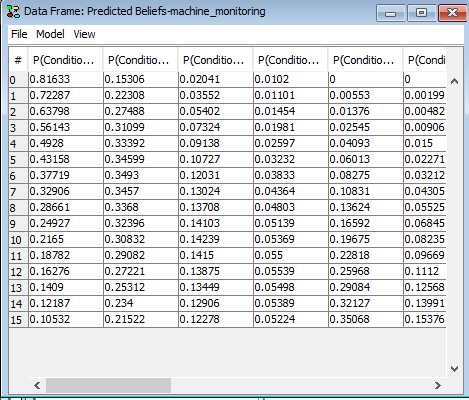The width and height of the screenshot is (469, 400).
Task: Click the horizontal scrollbar left arrow
Action: [37, 386]
